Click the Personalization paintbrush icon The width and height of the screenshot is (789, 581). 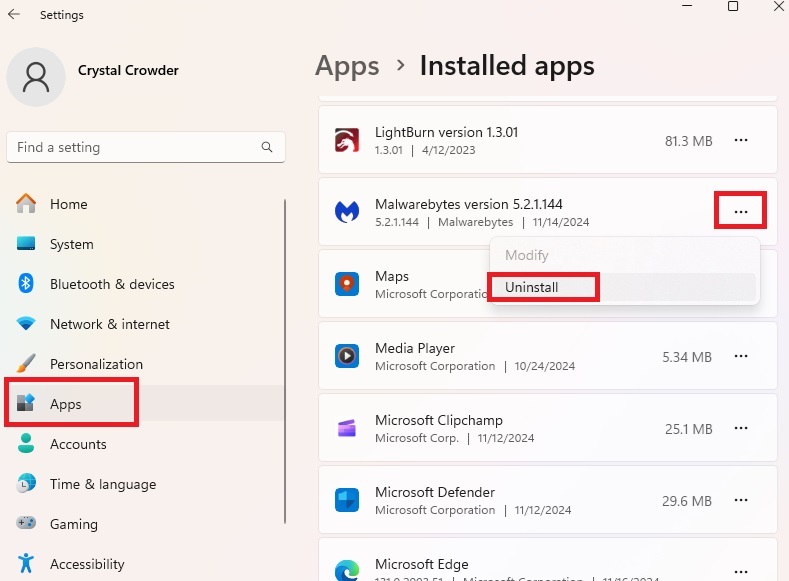point(26,363)
